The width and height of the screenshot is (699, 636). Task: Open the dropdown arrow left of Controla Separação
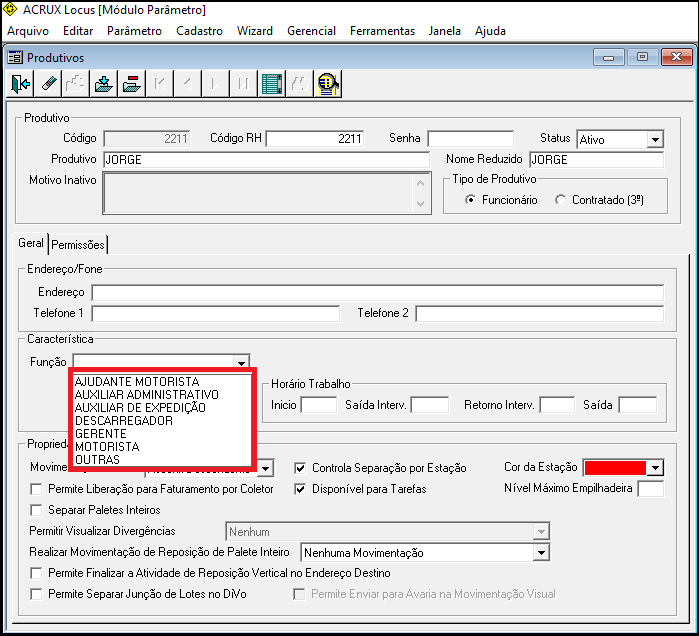265,468
